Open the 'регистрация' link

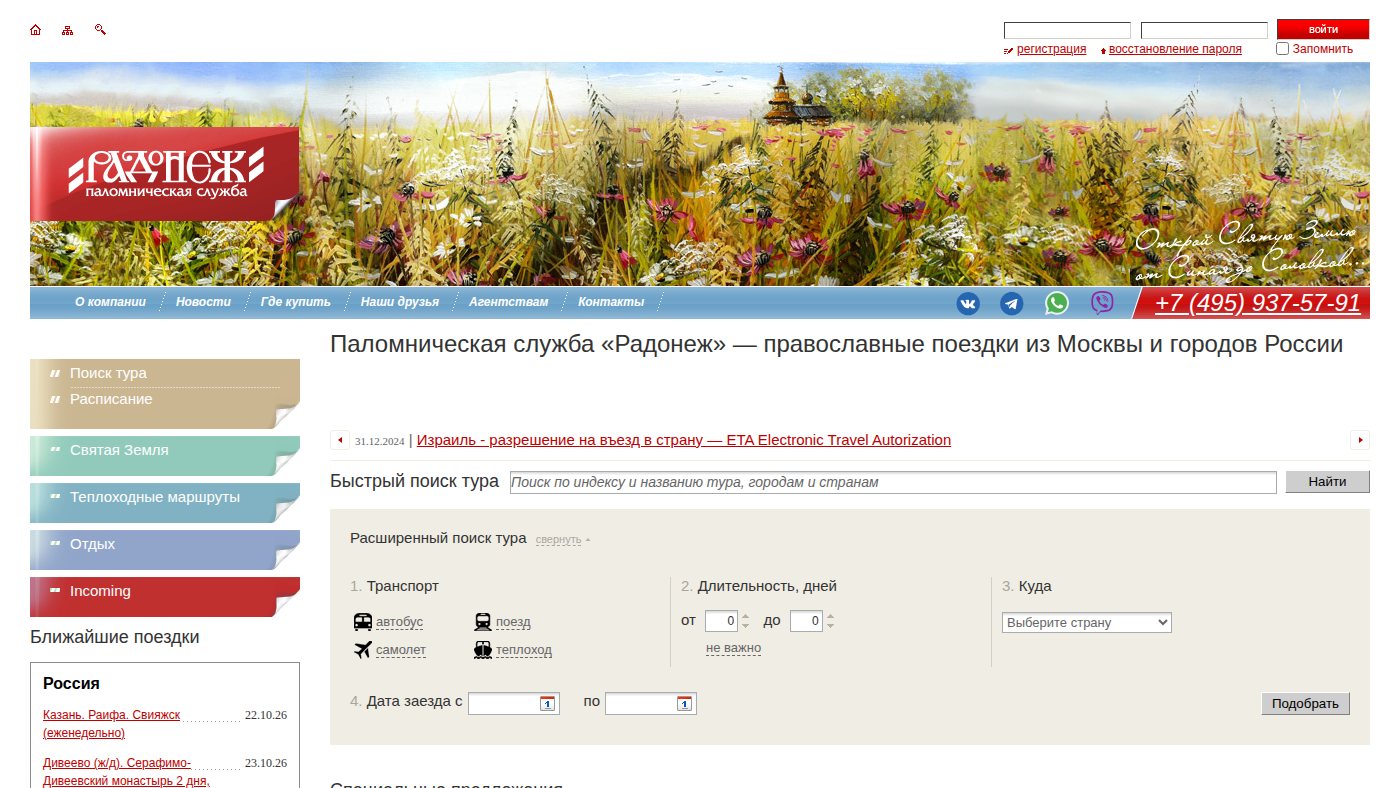tap(1051, 49)
